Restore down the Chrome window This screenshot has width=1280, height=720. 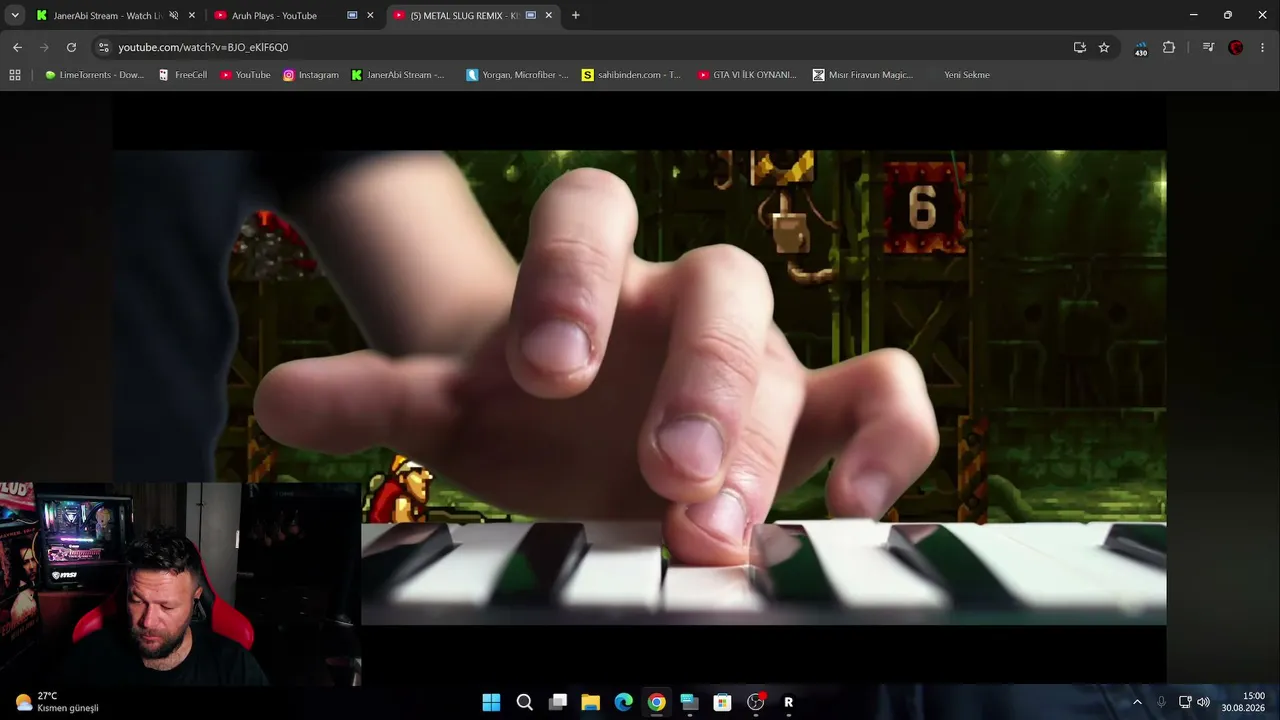point(1228,15)
